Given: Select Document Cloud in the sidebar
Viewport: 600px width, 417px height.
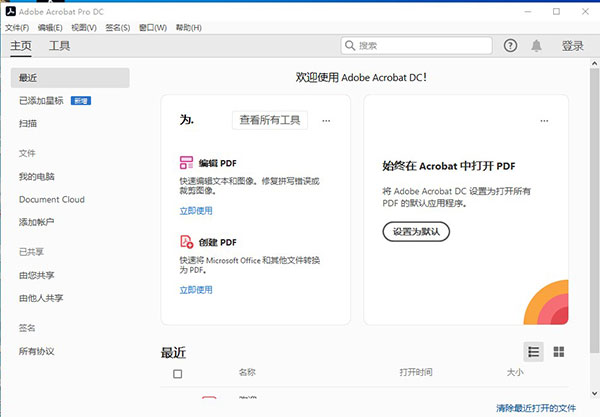Looking at the screenshot, I should pyautogui.click(x=52, y=199).
